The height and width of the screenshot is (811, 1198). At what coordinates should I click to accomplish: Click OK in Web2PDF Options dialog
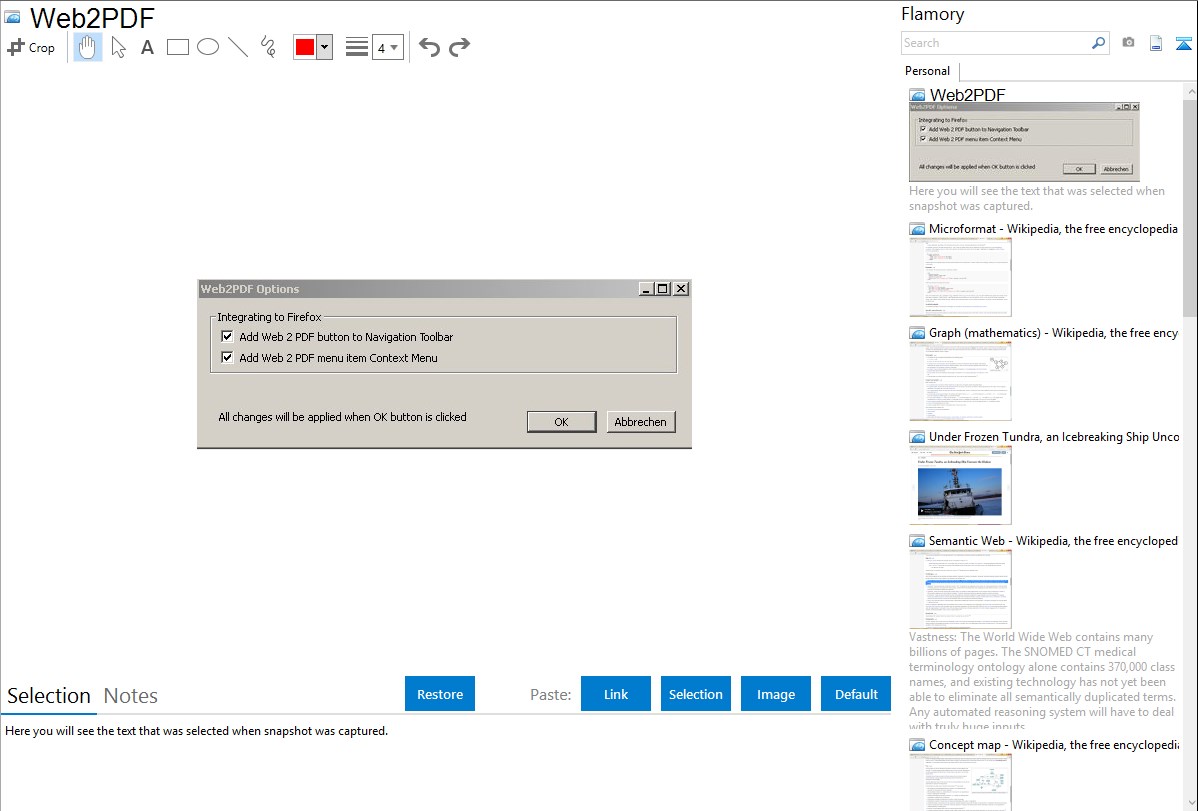point(562,422)
